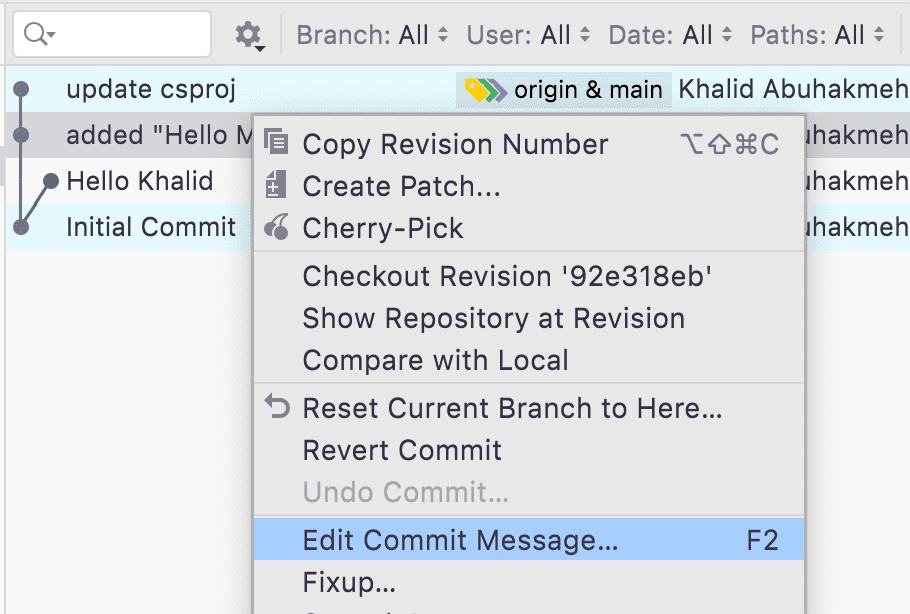The width and height of the screenshot is (910, 614).
Task: Click the magnifier icon in search field
Action: click(x=38, y=34)
